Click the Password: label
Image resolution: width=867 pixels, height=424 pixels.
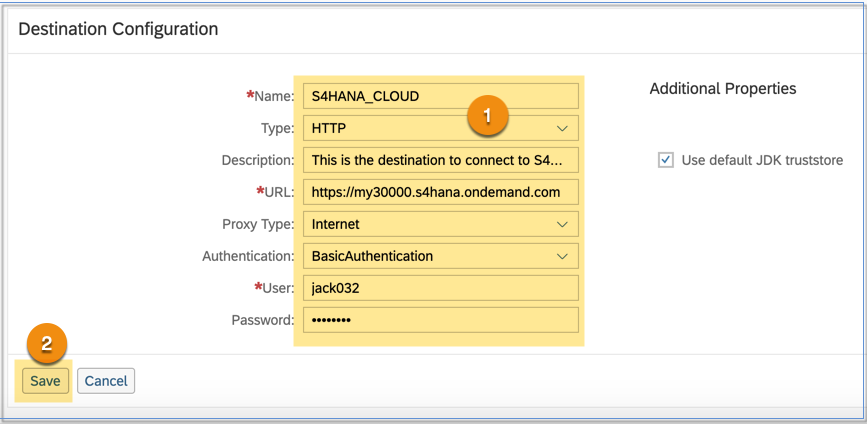(x=263, y=320)
